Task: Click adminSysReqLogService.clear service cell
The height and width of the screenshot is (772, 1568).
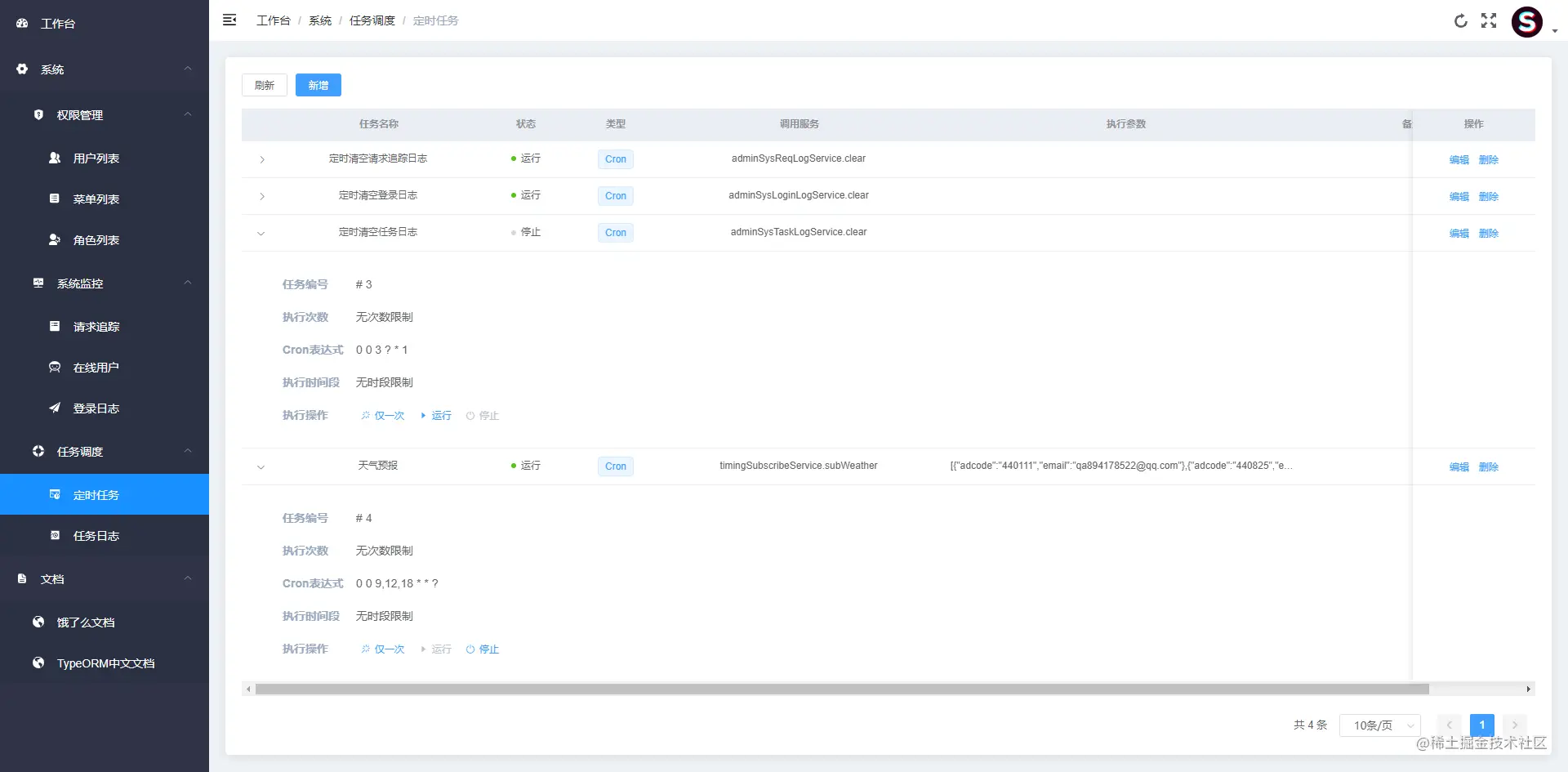Action: (x=799, y=158)
